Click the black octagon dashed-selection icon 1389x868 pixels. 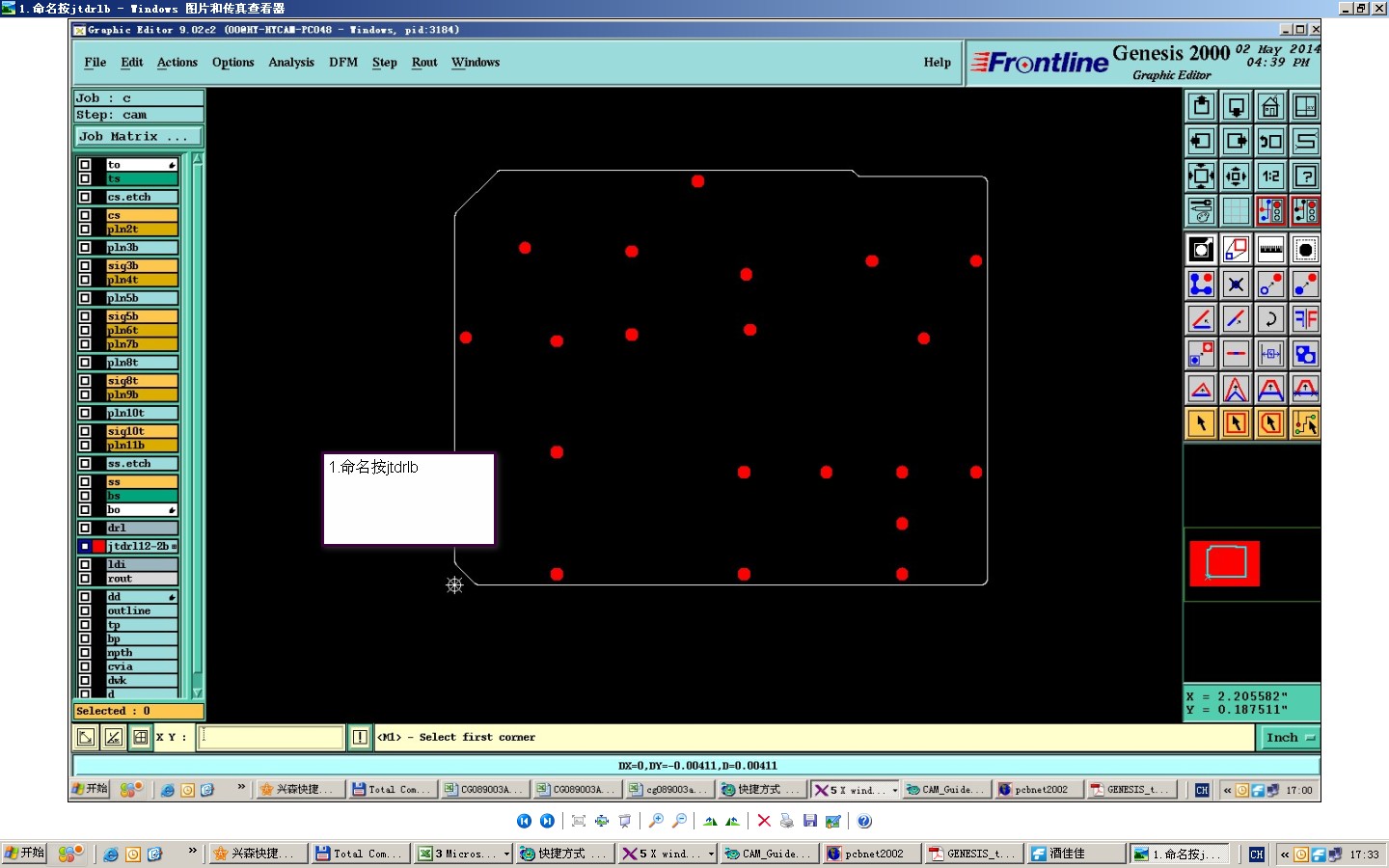pyautogui.click(x=1305, y=250)
